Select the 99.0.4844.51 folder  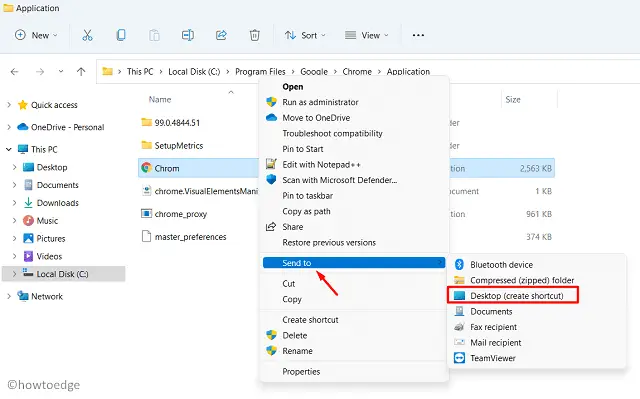pos(177,123)
